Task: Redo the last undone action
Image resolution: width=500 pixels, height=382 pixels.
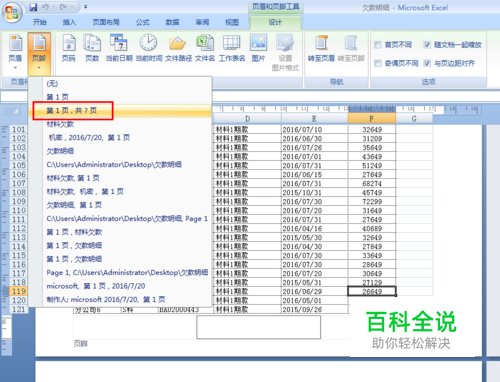Action: click(x=63, y=7)
